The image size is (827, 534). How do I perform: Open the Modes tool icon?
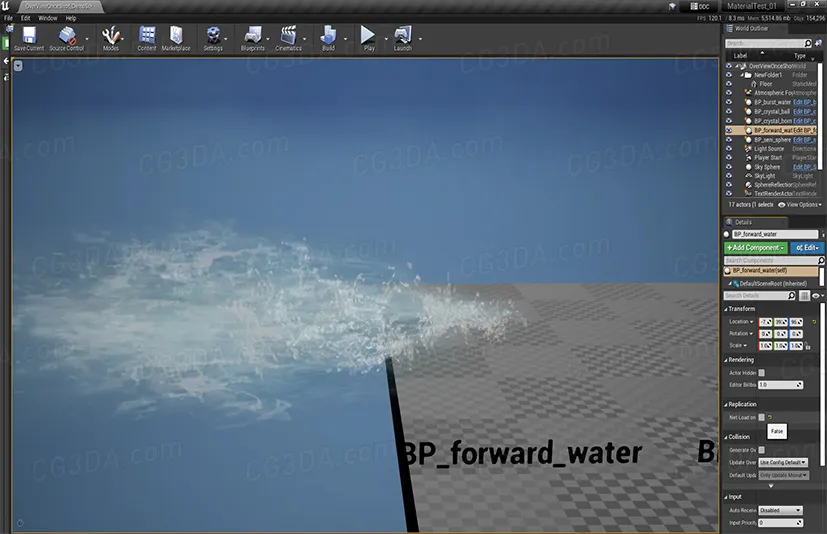pos(110,36)
